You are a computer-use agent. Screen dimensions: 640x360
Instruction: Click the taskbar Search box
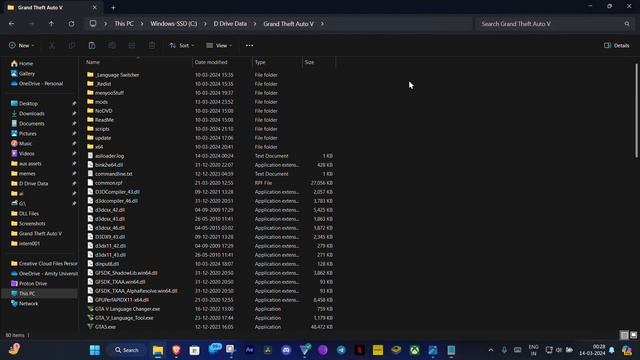pyautogui.click(x=127, y=350)
